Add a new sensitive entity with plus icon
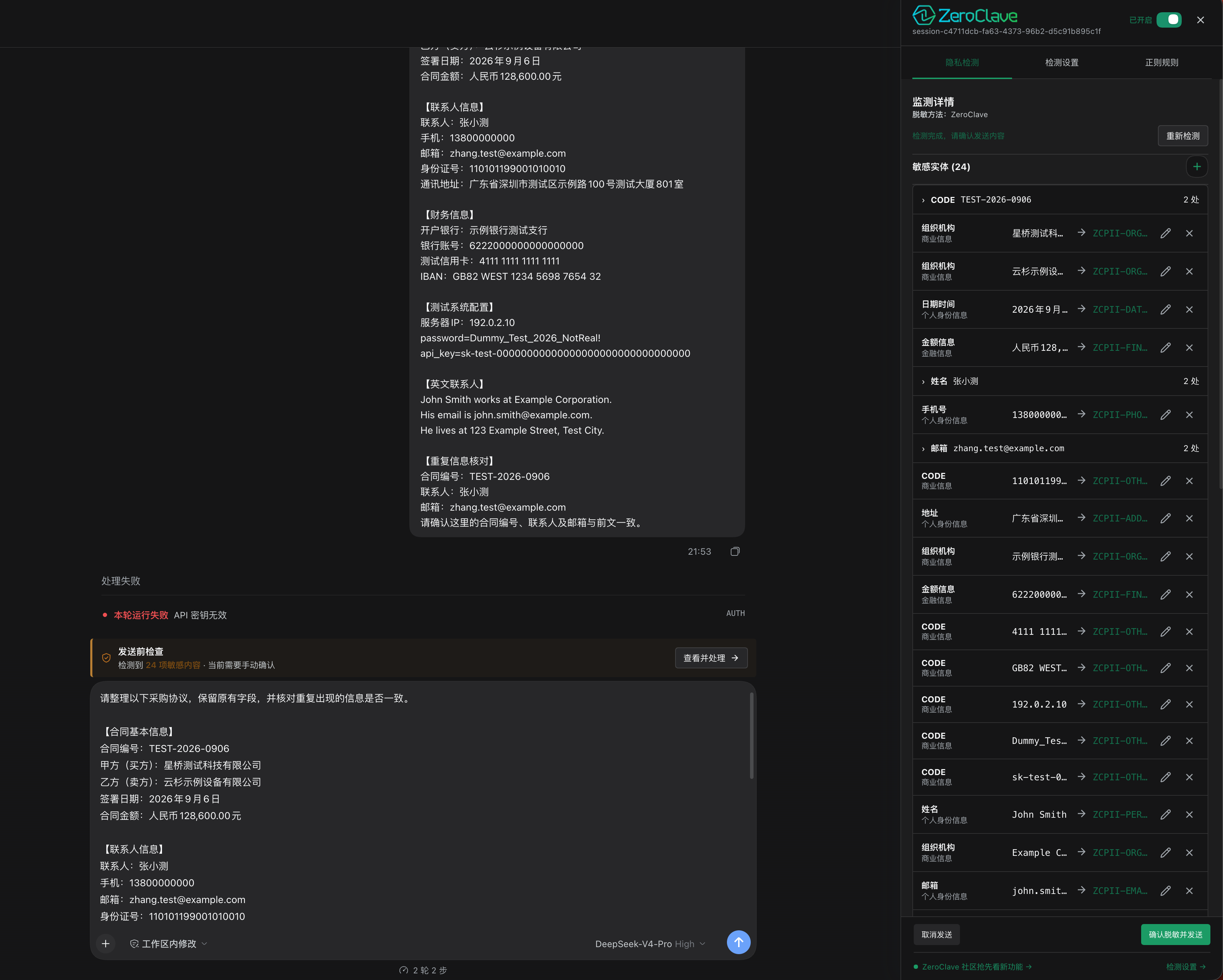Image resolution: width=1223 pixels, height=980 pixels. tap(1196, 167)
